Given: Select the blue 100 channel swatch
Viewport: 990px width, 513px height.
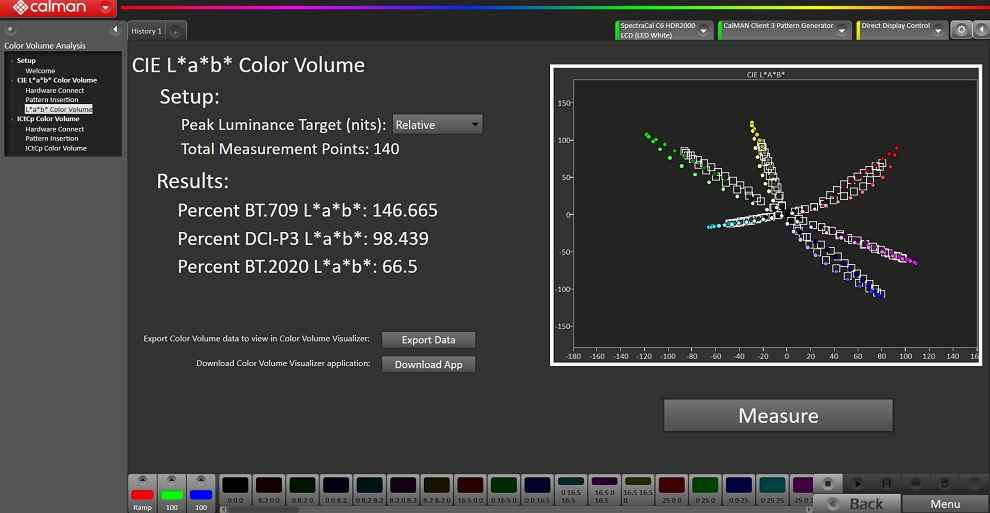Looking at the screenshot, I should [201, 495].
